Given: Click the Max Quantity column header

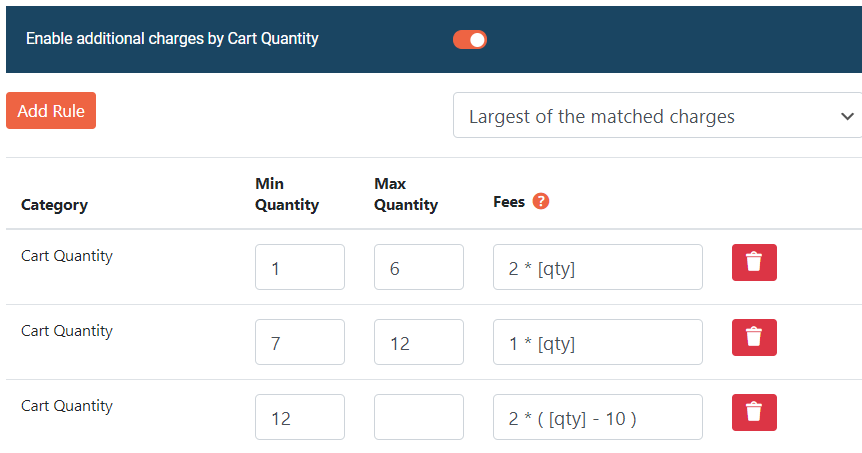Looking at the screenshot, I should pos(406,194).
